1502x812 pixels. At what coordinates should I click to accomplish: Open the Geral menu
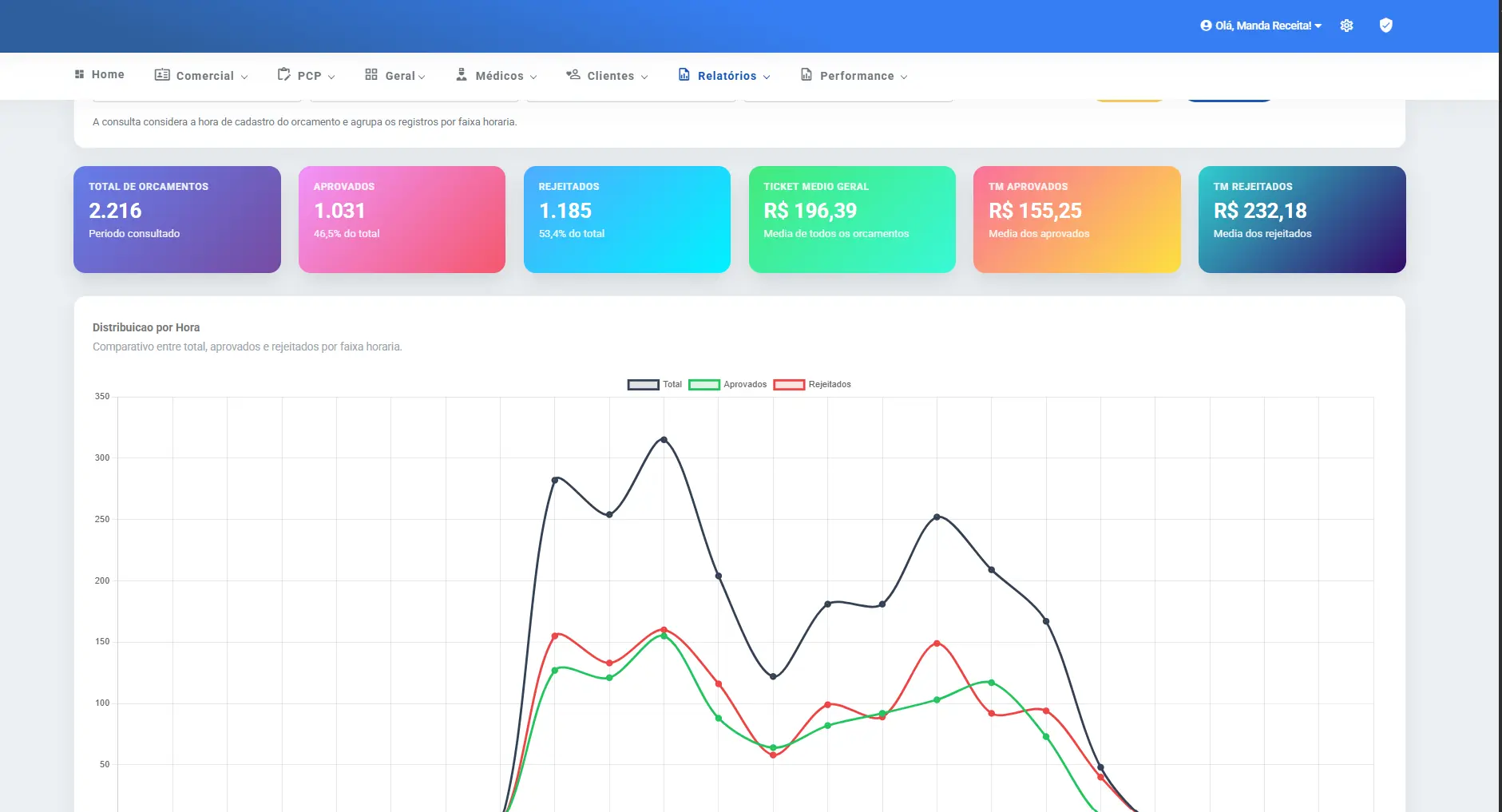click(395, 75)
